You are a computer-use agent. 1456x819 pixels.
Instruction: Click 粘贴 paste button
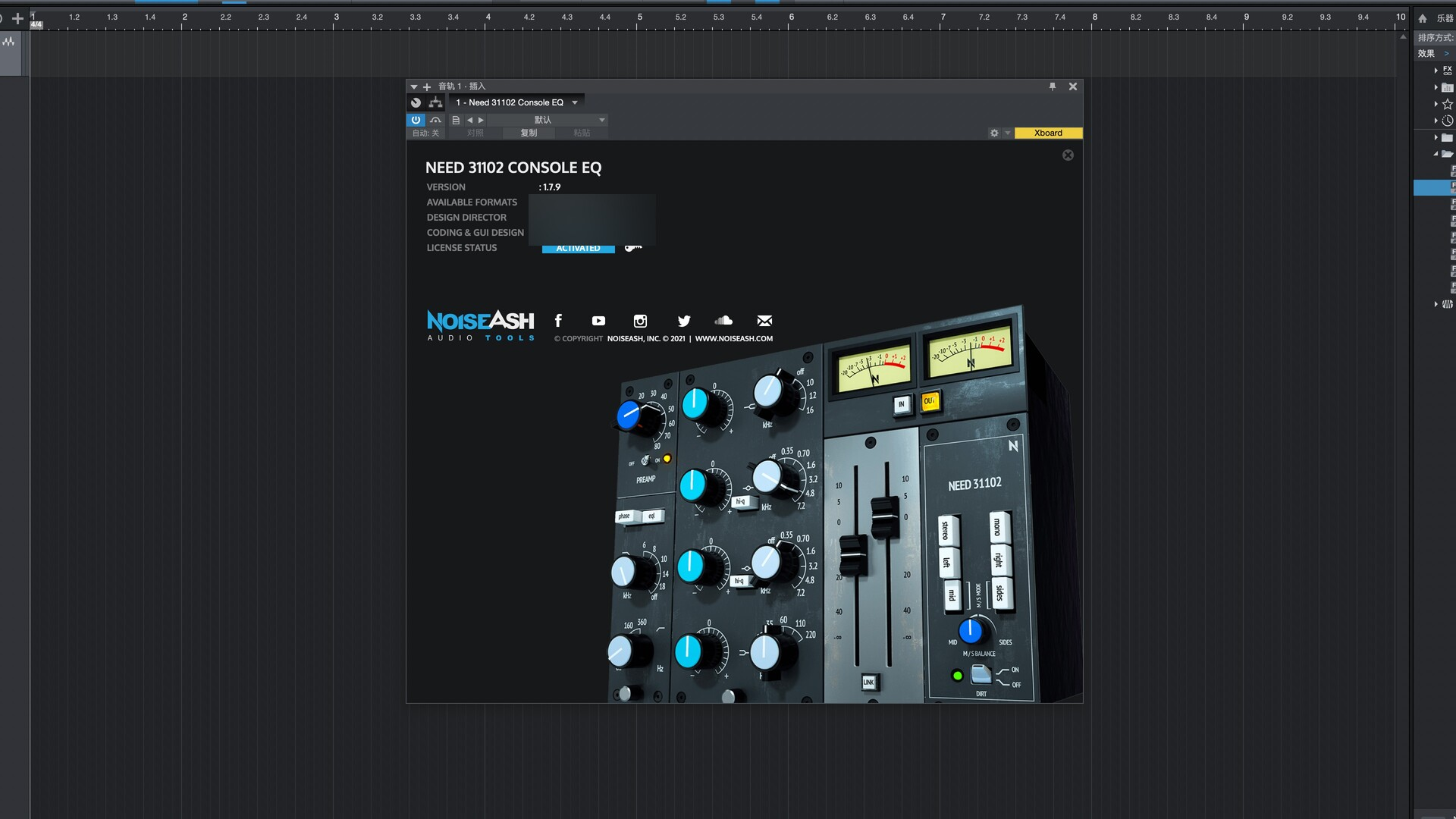(582, 133)
